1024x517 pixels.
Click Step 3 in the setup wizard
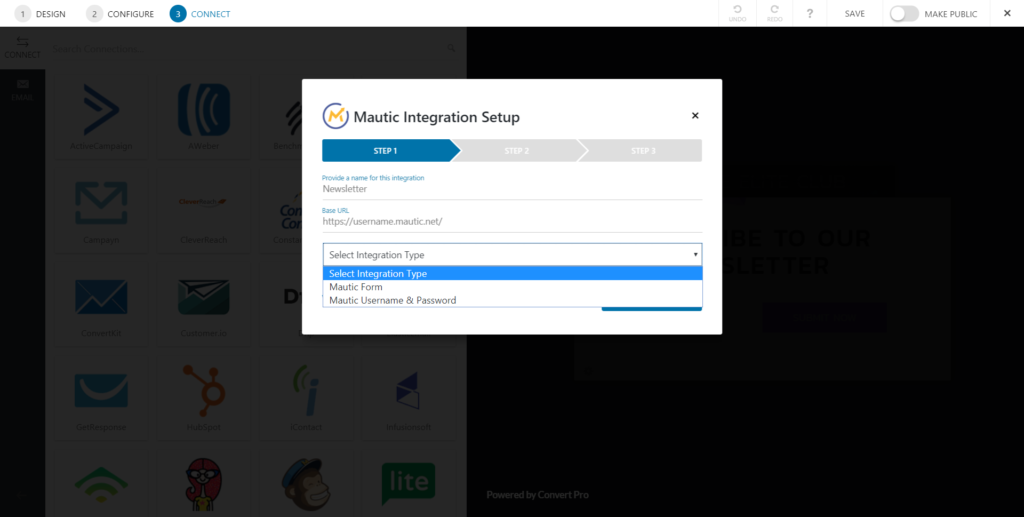point(643,151)
